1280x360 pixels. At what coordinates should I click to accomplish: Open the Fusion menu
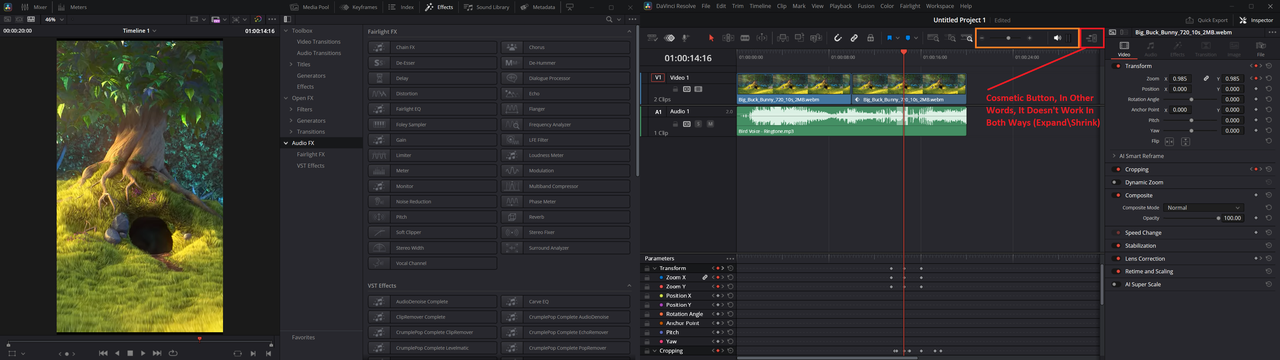pyautogui.click(x=865, y=6)
